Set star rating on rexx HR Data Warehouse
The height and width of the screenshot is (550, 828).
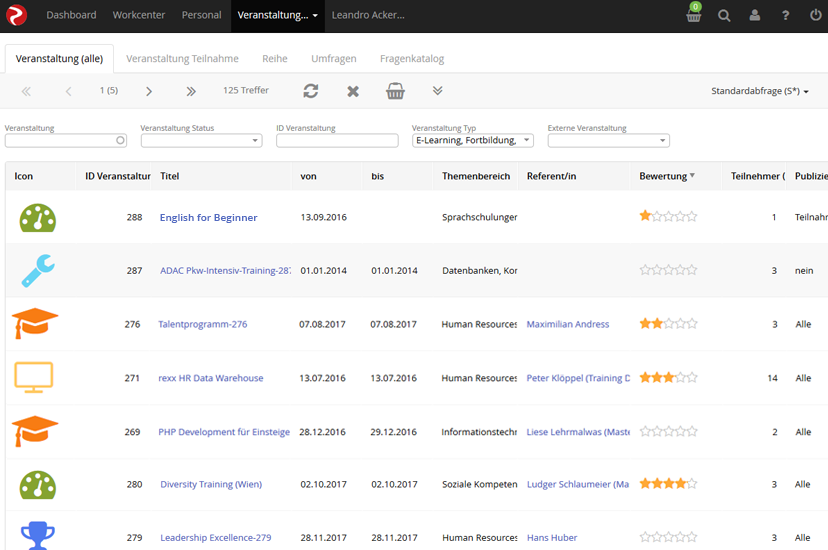pos(668,378)
